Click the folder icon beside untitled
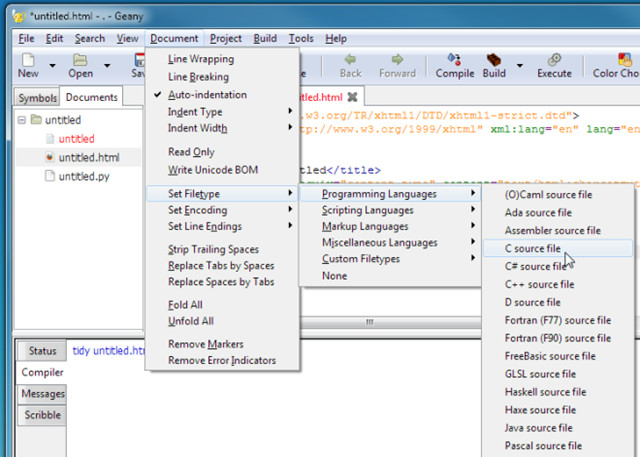This screenshot has width=640, height=457. coord(36,119)
